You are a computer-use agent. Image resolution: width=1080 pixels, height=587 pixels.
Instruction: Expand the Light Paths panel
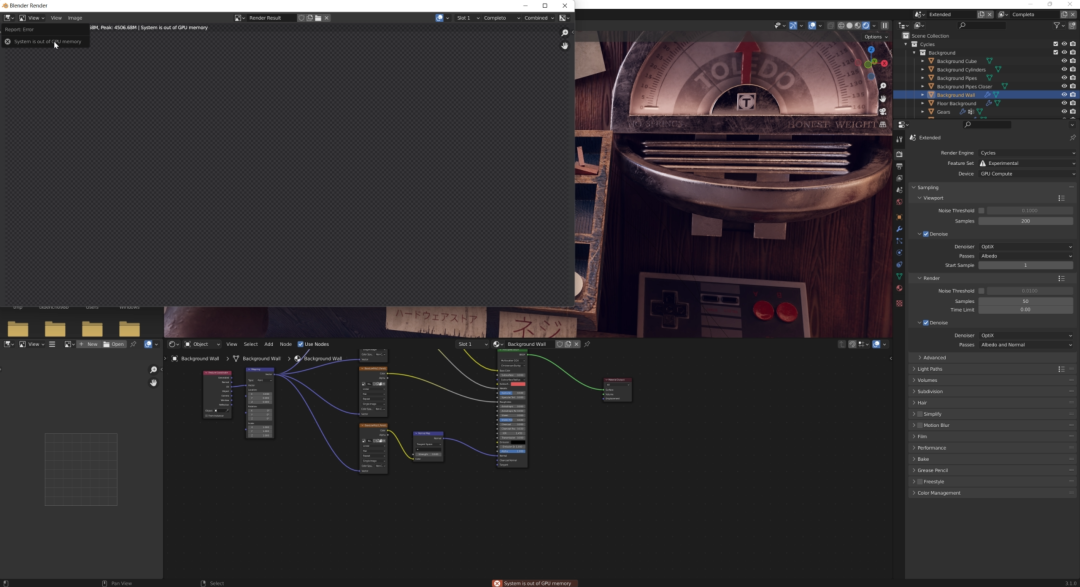coord(930,369)
